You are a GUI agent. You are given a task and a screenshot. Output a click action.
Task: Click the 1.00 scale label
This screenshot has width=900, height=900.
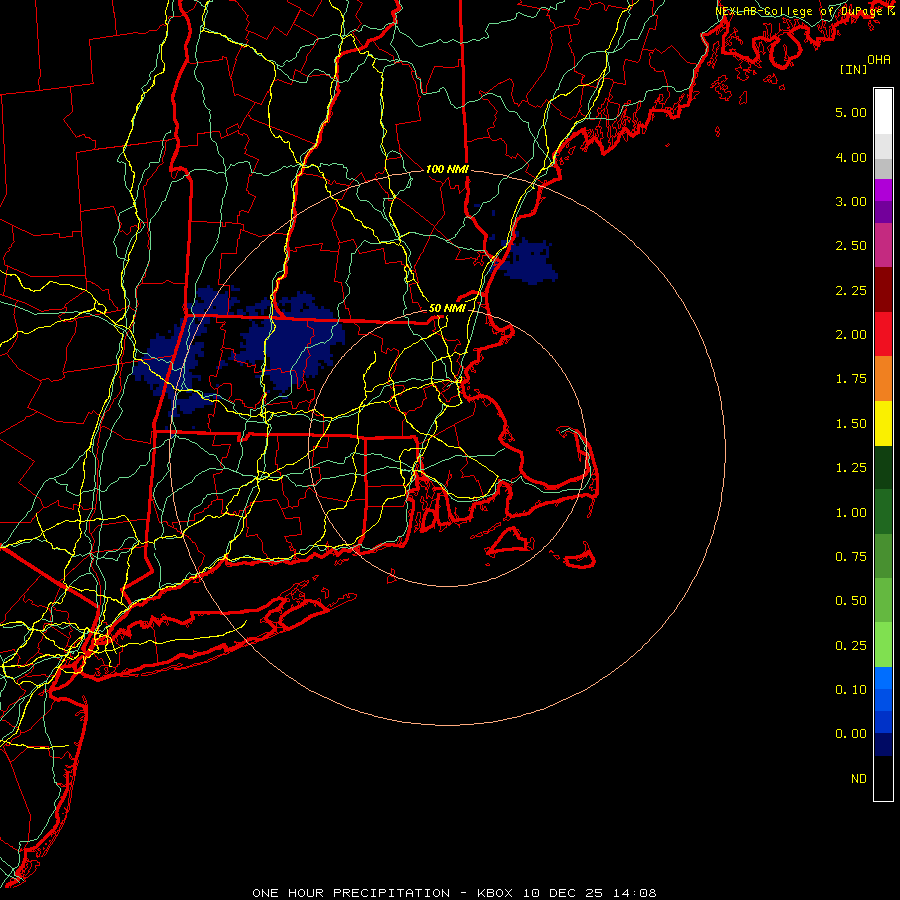851,513
